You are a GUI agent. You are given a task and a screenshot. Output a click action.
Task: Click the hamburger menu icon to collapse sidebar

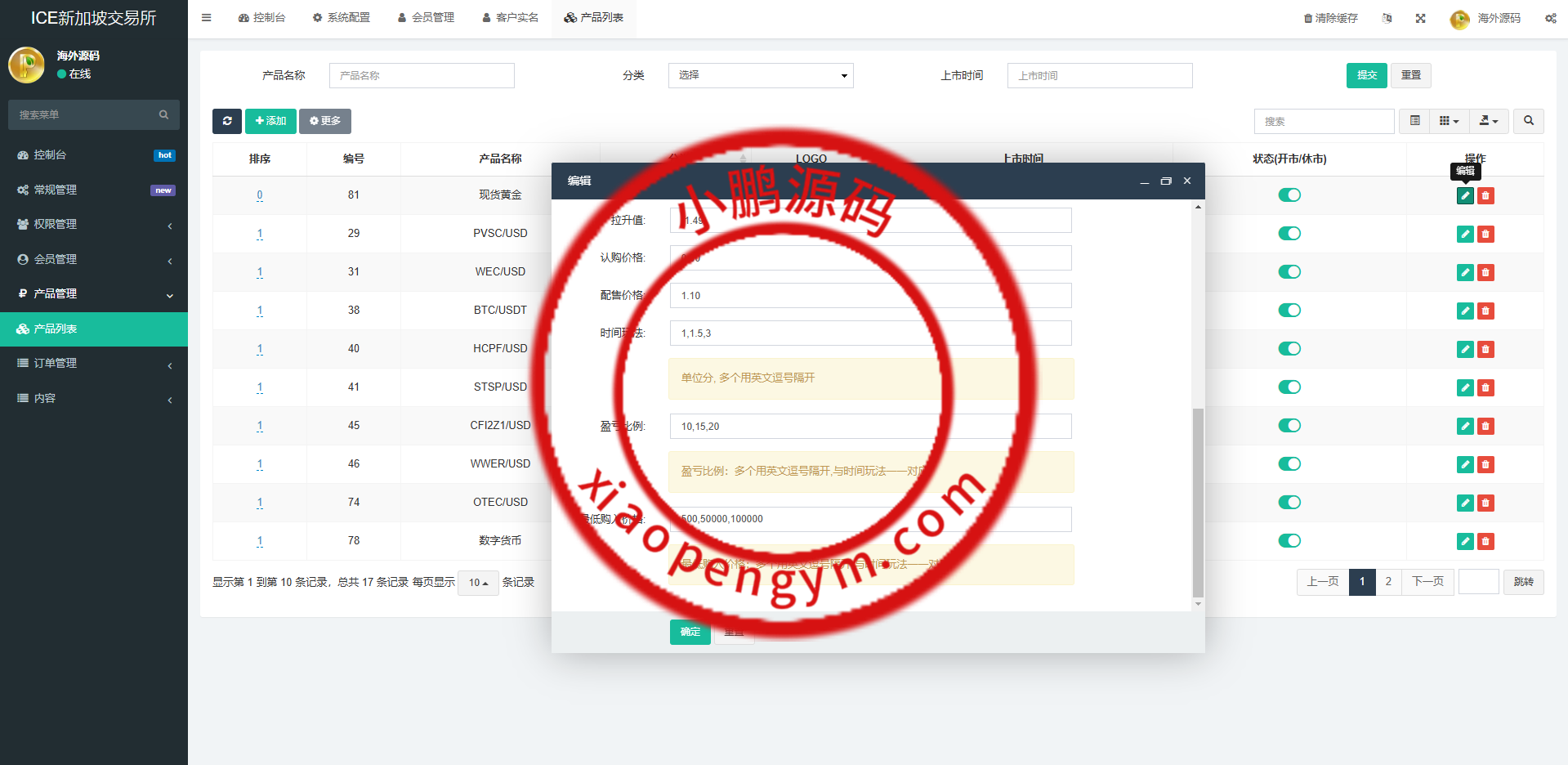pyautogui.click(x=207, y=18)
